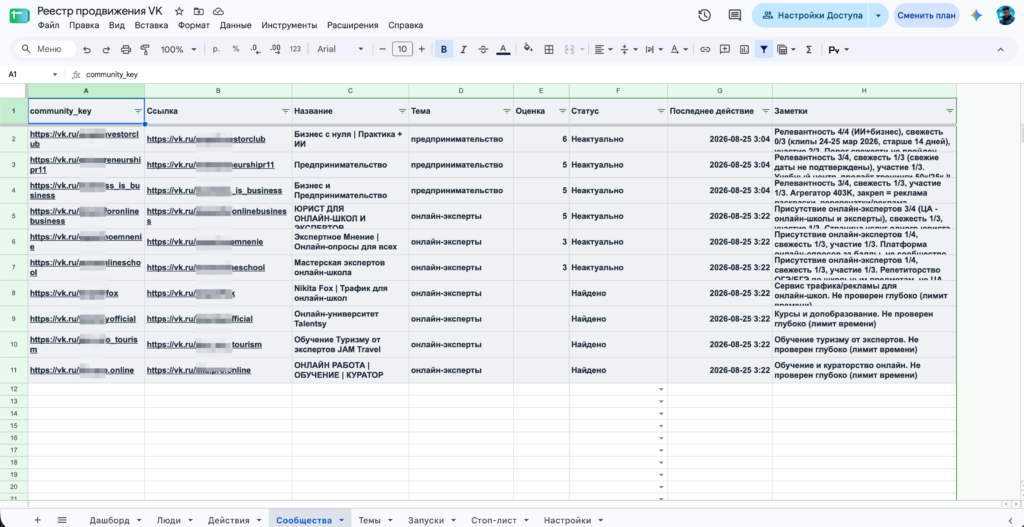View cloud save status
Viewport: 1024px width, 527px height.
point(219,12)
